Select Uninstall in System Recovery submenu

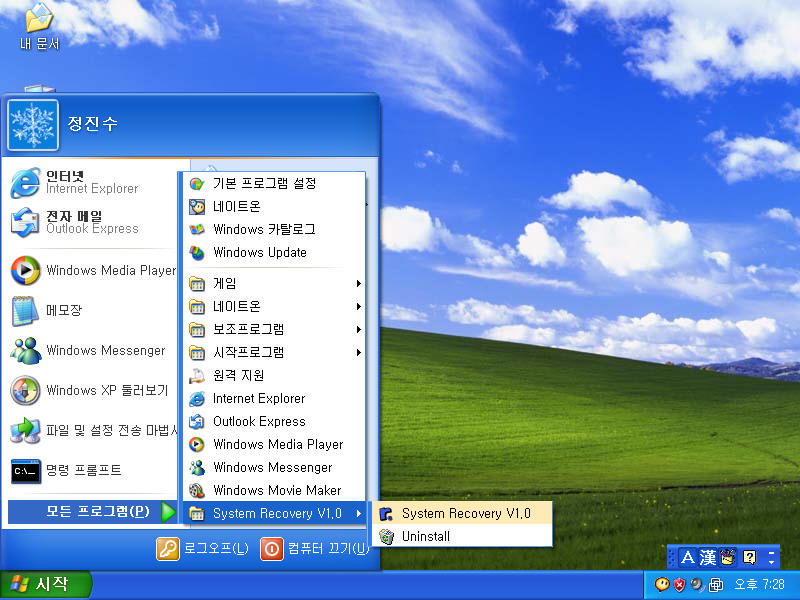click(x=463, y=536)
